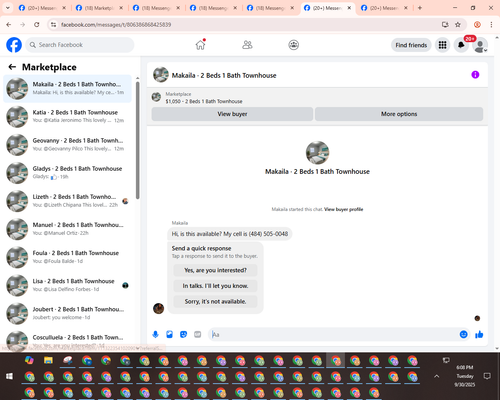Attach a photo using the image icon
The width and height of the screenshot is (500, 400).
(x=169, y=334)
